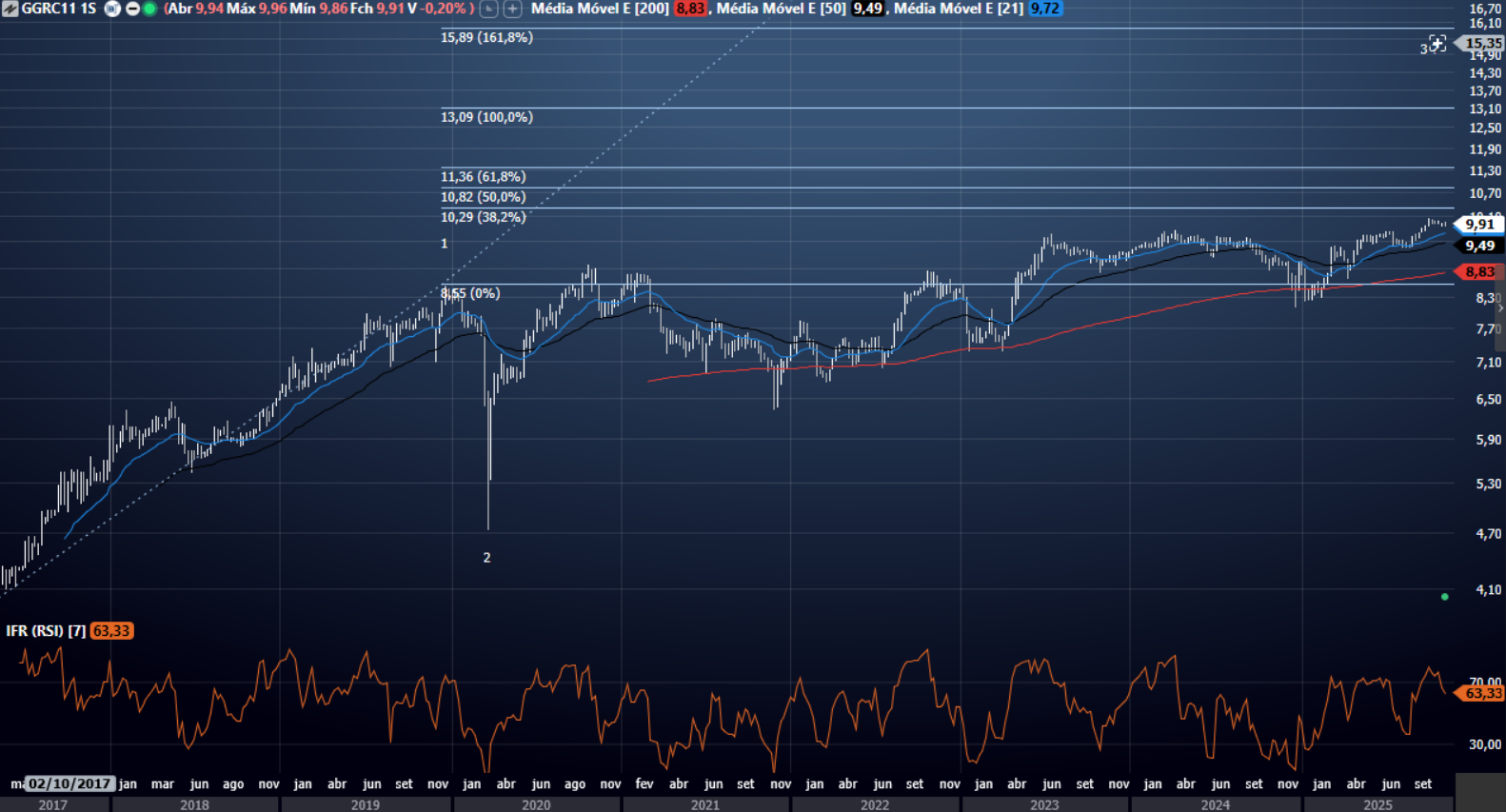
Task: Select the 15,89 (161,8%) Fibonacci level
Action: 486,37
